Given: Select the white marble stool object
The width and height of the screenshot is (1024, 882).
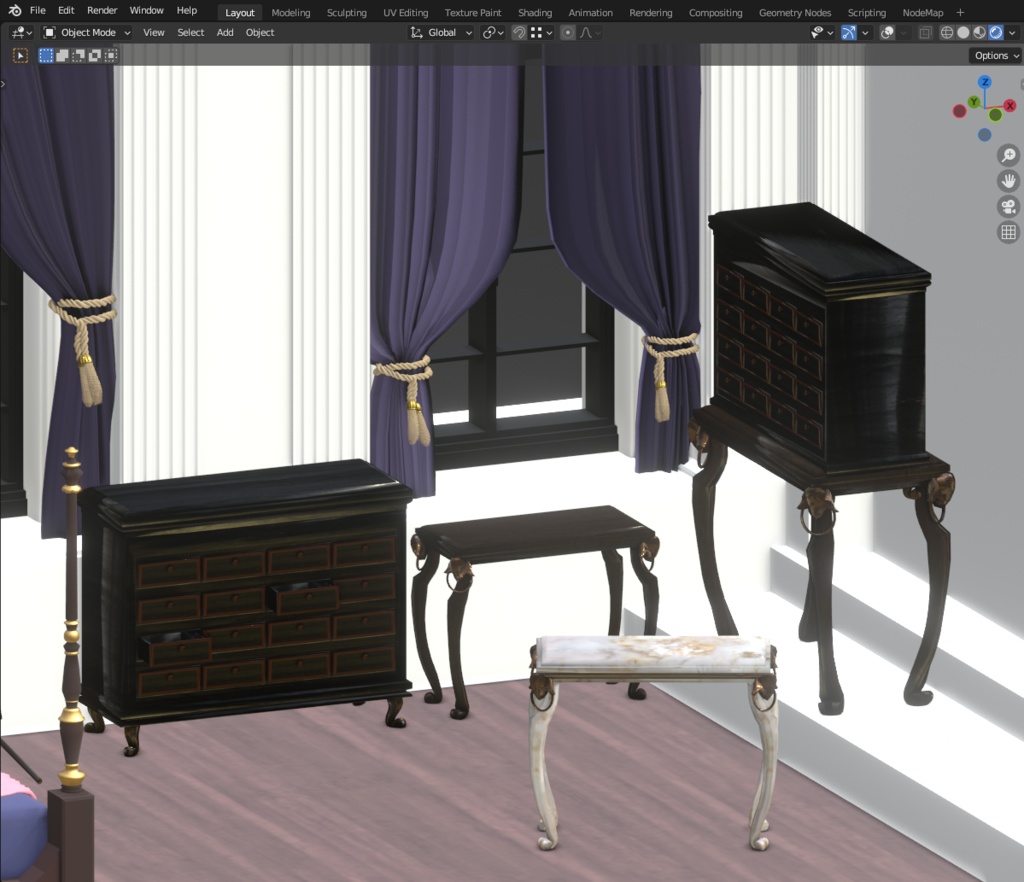Looking at the screenshot, I should tap(653, 656).
